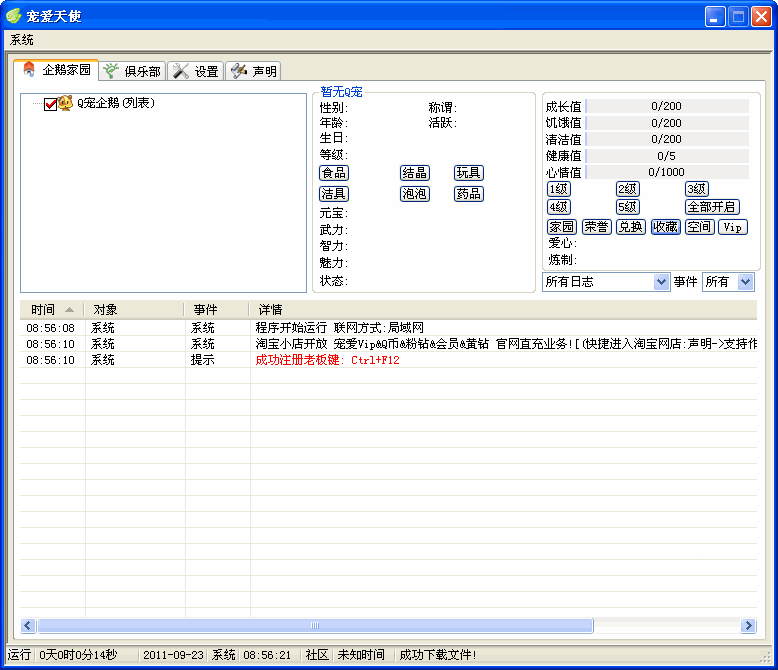Image resolution: width=778 pixels, height=670 pixels.
Task: Click the 声明 tab icon
Action: pyautogui.click(x=238, y=71)
